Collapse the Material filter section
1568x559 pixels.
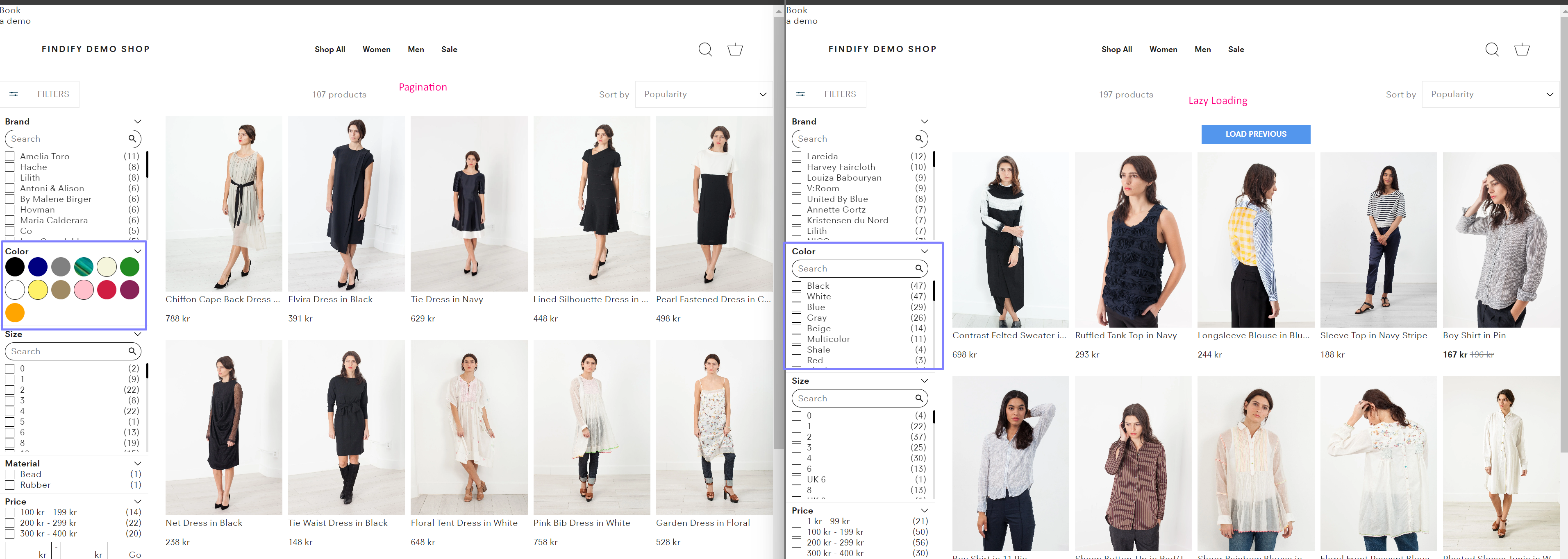(x=138, y=463)
